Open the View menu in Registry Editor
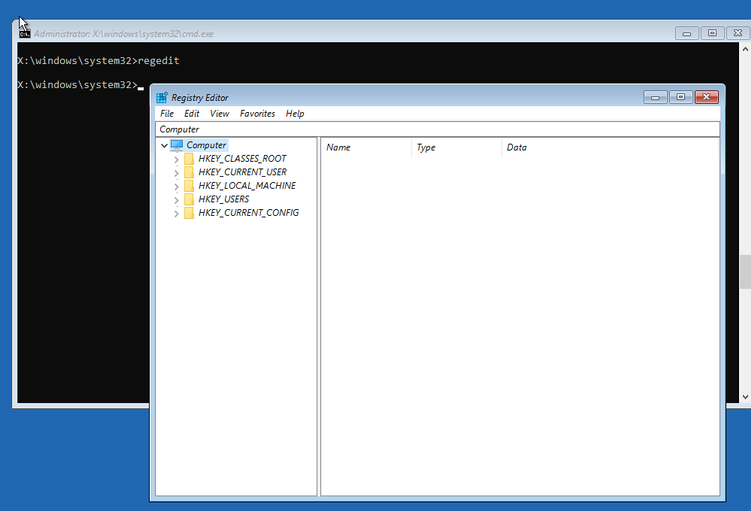The image size is (751, 511). click(219, 114)
